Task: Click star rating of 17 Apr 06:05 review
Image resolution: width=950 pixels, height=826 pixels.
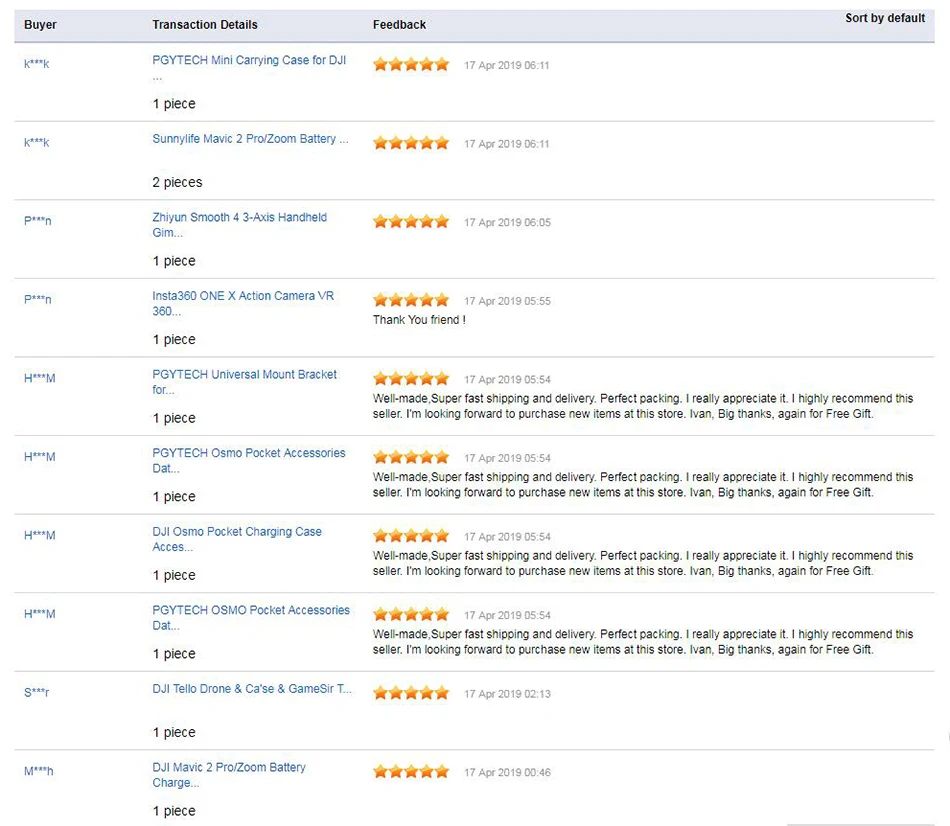Action: point(411,222)
